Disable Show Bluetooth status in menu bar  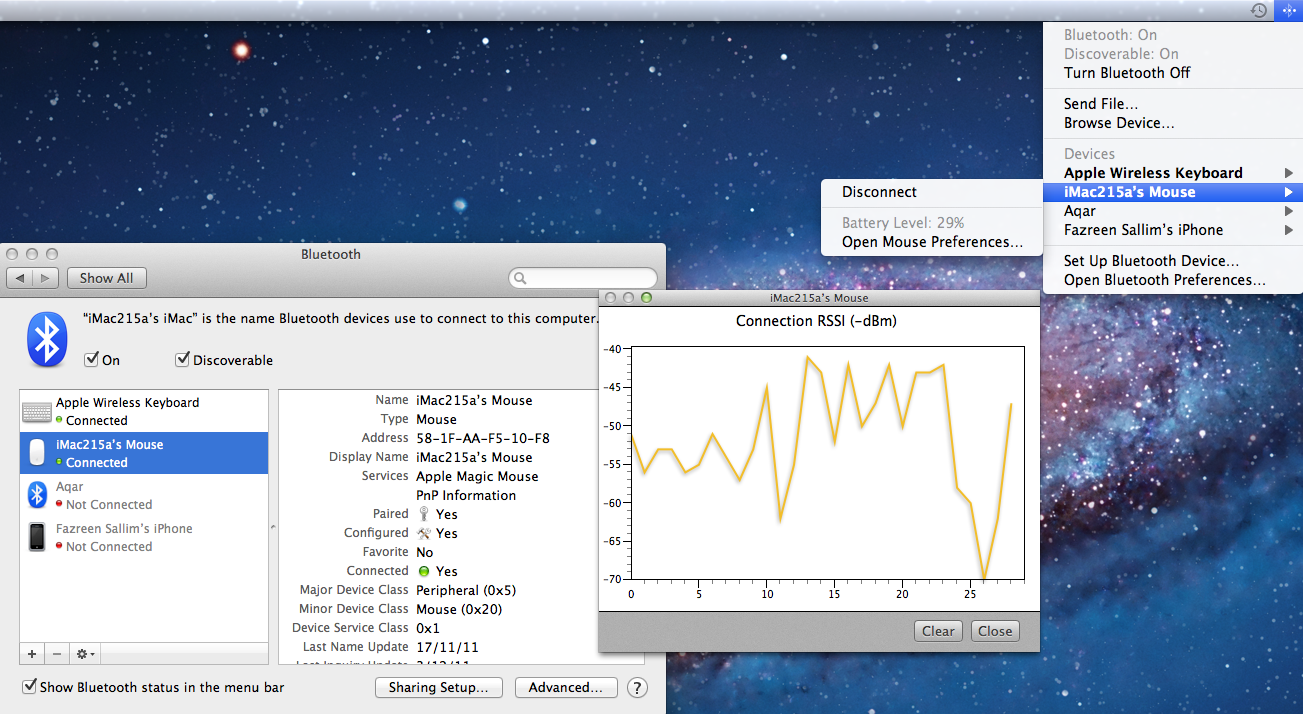(x=30, y=687)
